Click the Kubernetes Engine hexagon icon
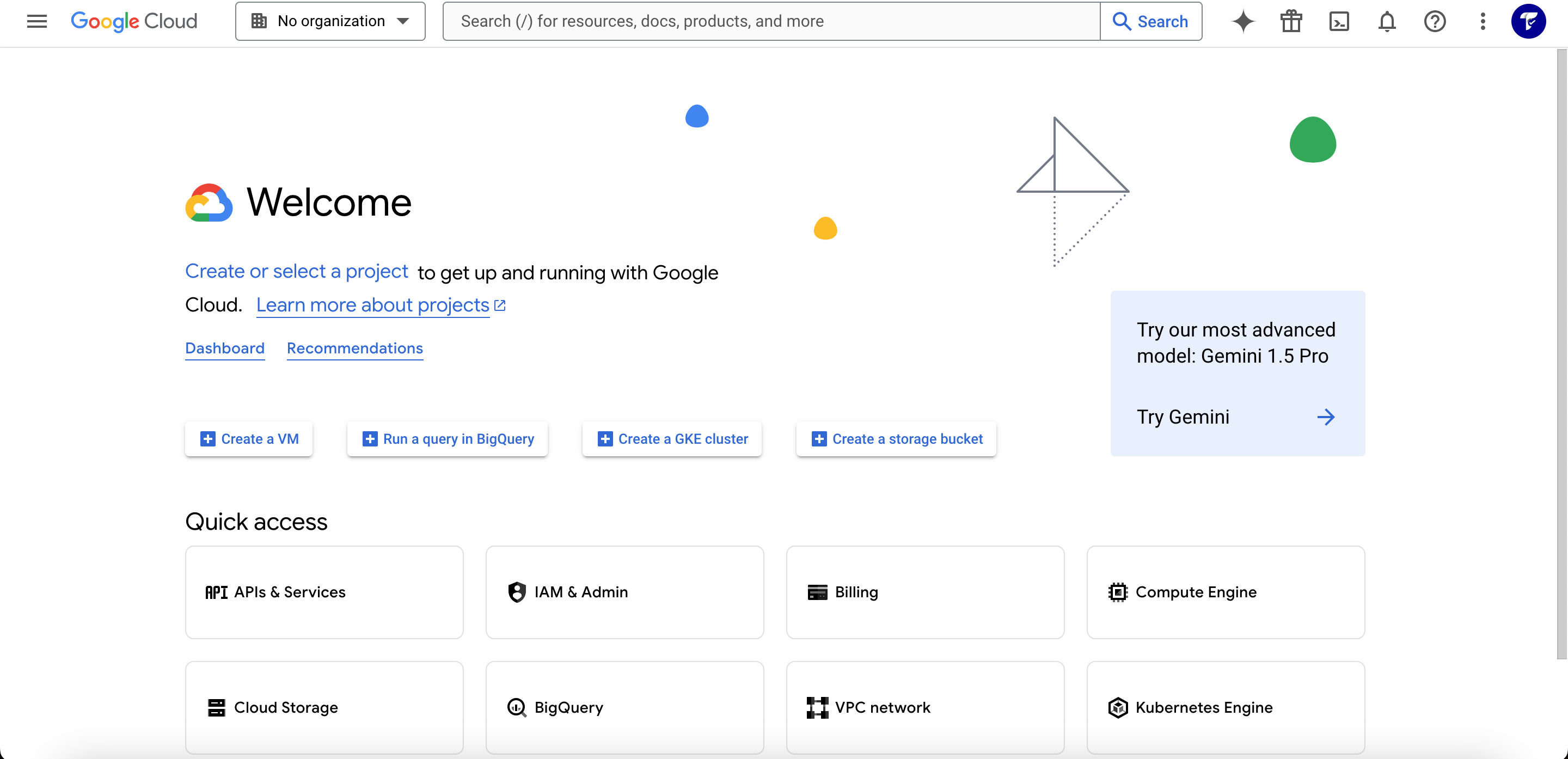The width and height of the screenshot is (1568, 759). (1118, 707)
